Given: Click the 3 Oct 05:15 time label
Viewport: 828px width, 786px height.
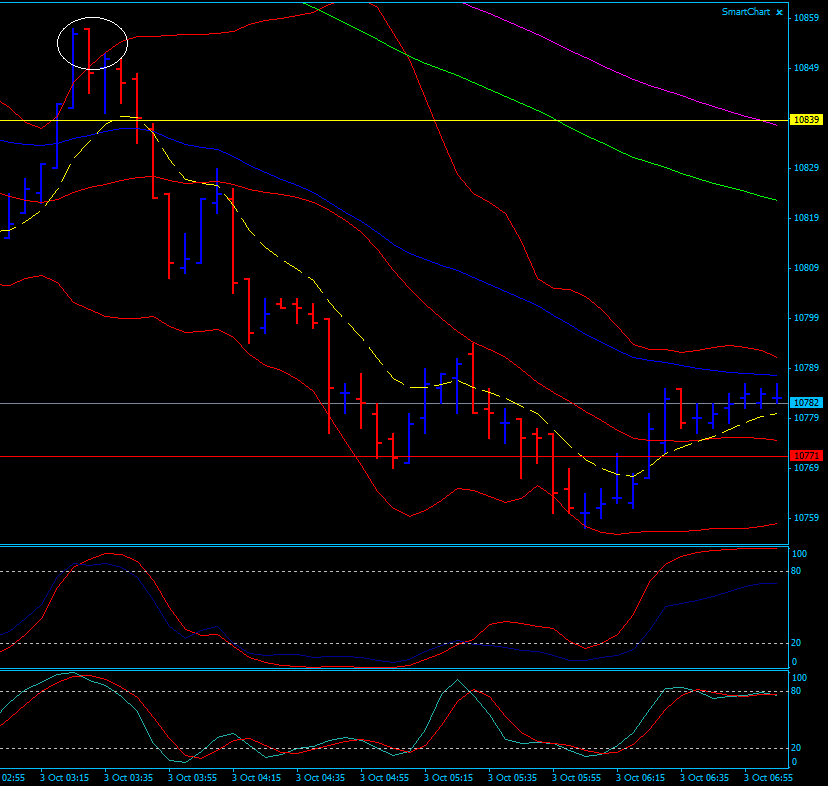Looking at the screenshot, I should 448,778.
